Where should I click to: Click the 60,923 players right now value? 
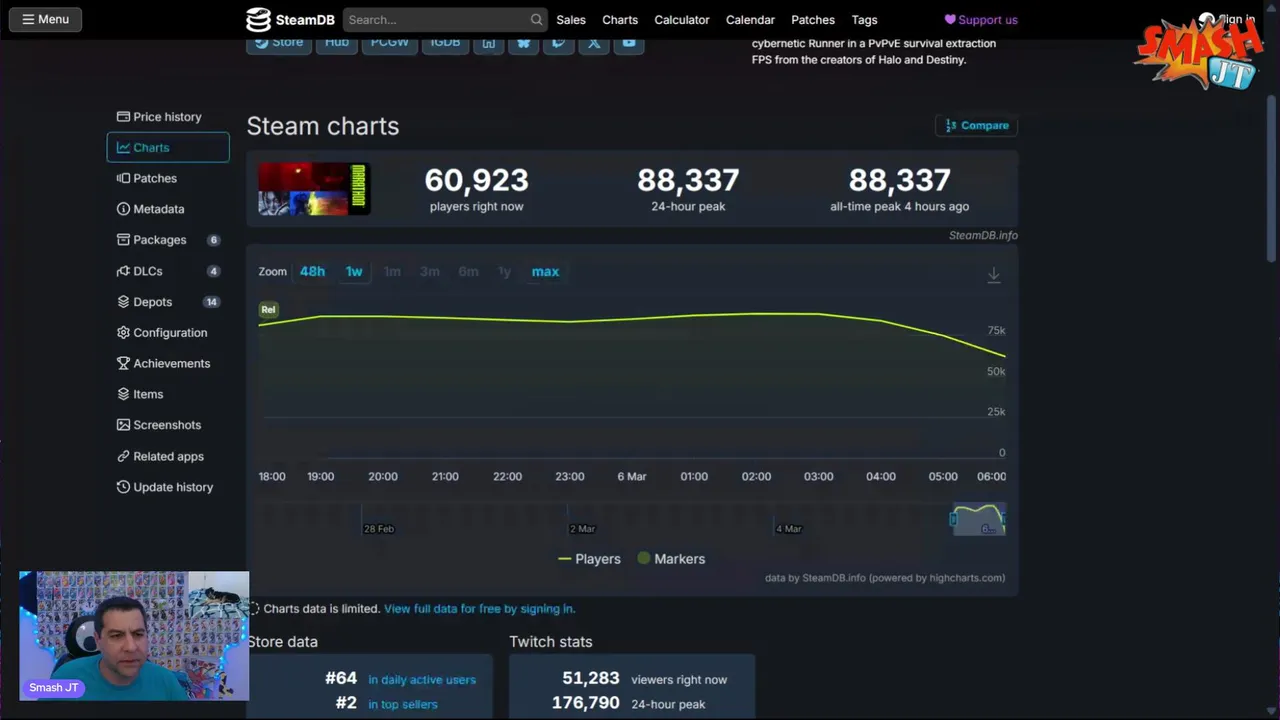point(476,180)
